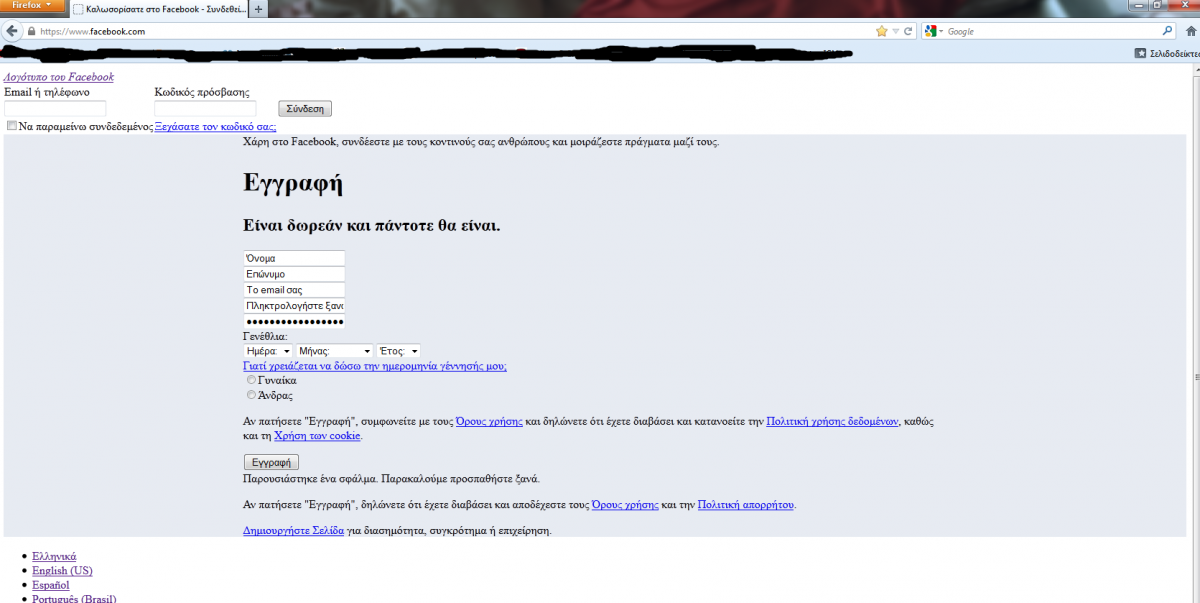The width and height of the screenshot is (1200, 603).
Task: Click the Το email σας field
Action: tap(294, 290)
